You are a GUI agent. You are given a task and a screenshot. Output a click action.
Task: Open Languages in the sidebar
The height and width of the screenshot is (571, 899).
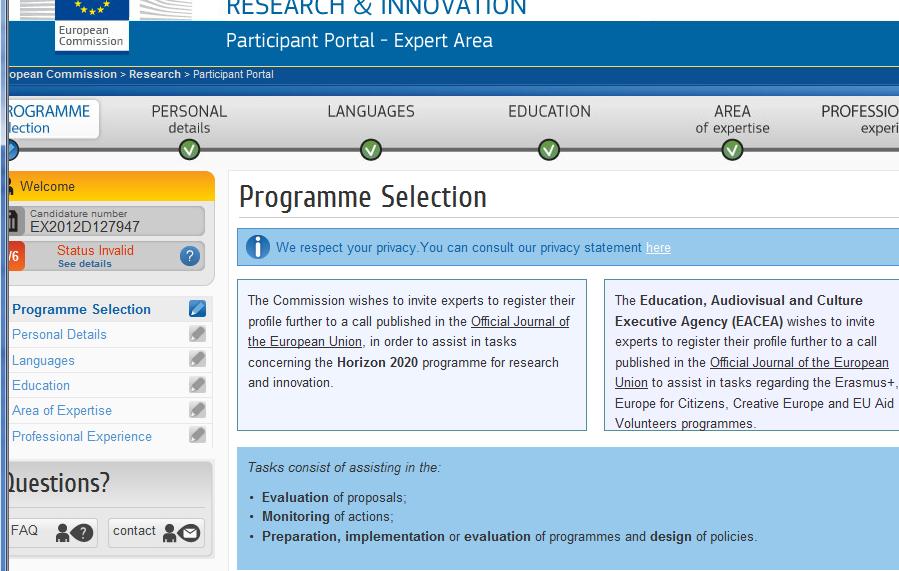click(x=44, y=360)
